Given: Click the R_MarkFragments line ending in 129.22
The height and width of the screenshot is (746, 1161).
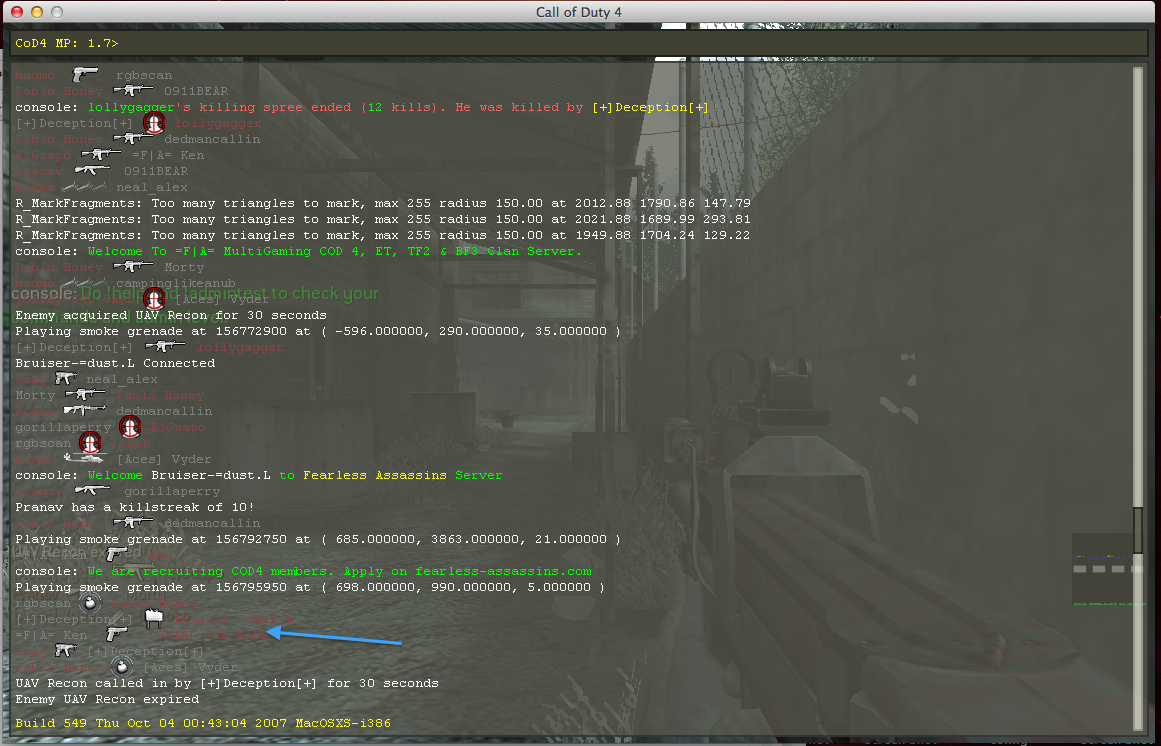Looking at the screenshot, I should [383, 235].
